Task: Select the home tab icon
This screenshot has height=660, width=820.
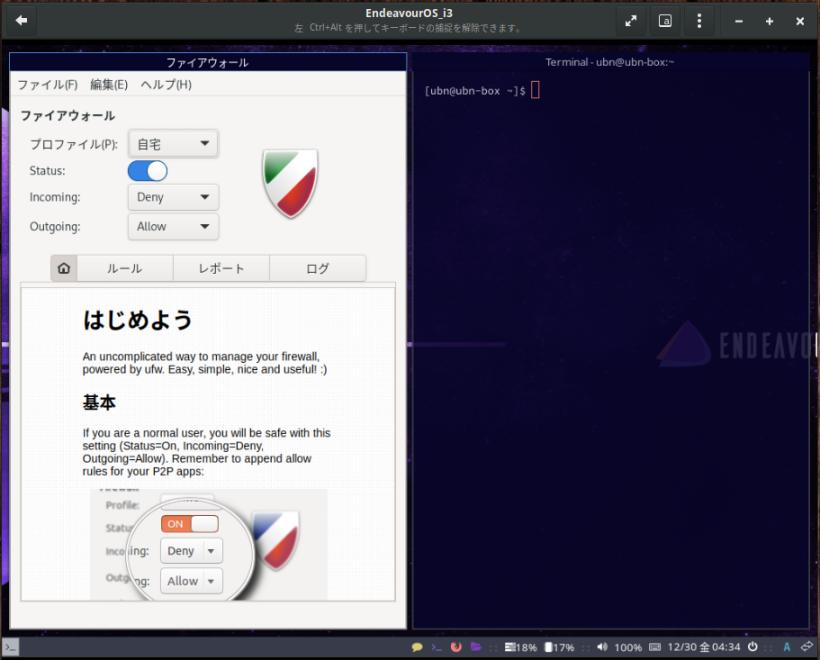Action: 64,268
